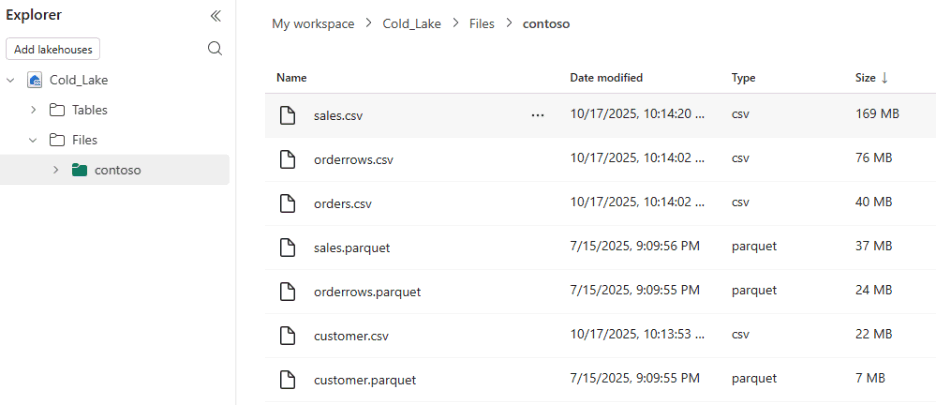Go to My workspace in breadcrumb
Screen dimensions: 936x405
pyautogui.click(x=313, y=24)
